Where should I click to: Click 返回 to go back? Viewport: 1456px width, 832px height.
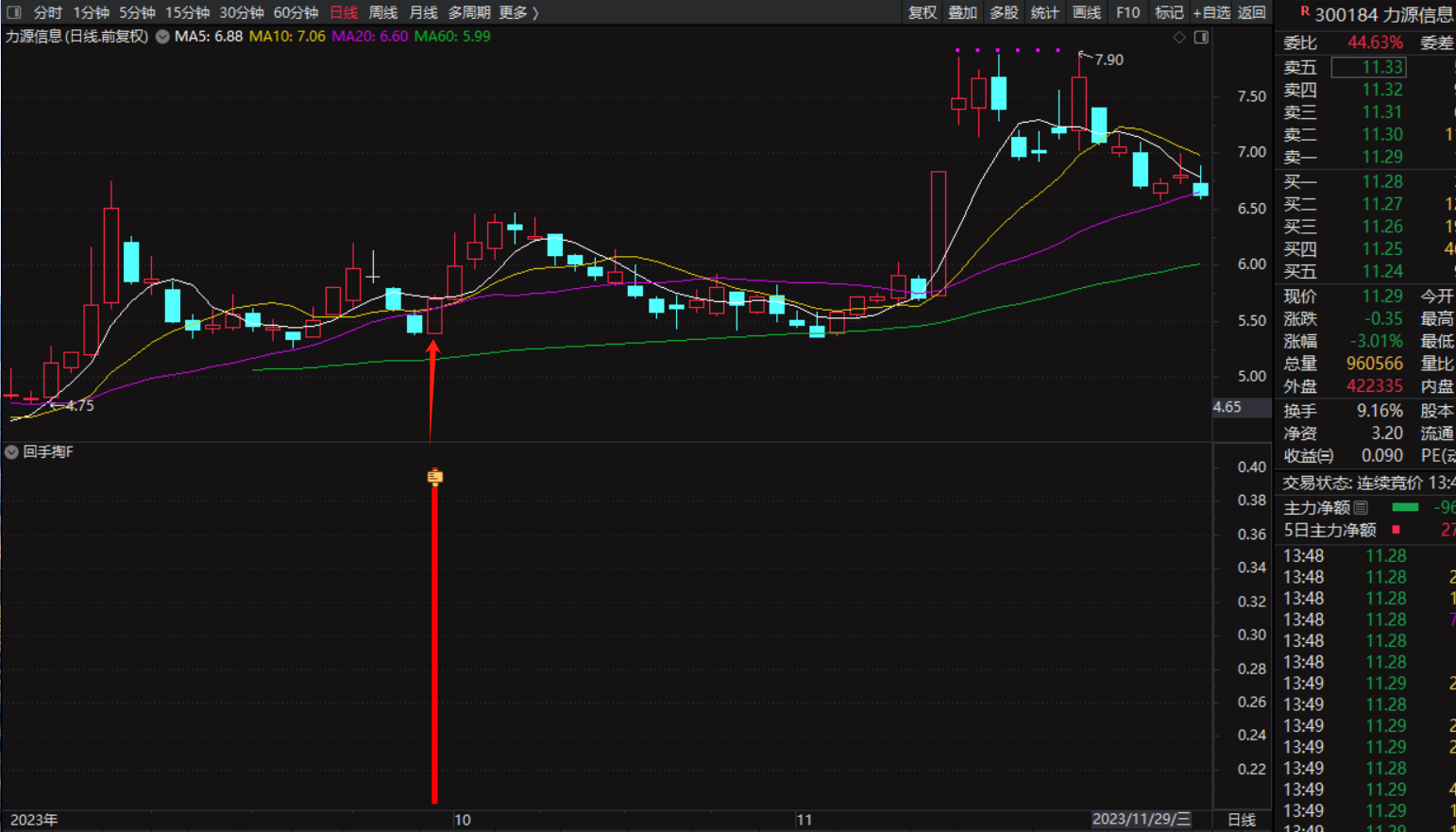1252,12
